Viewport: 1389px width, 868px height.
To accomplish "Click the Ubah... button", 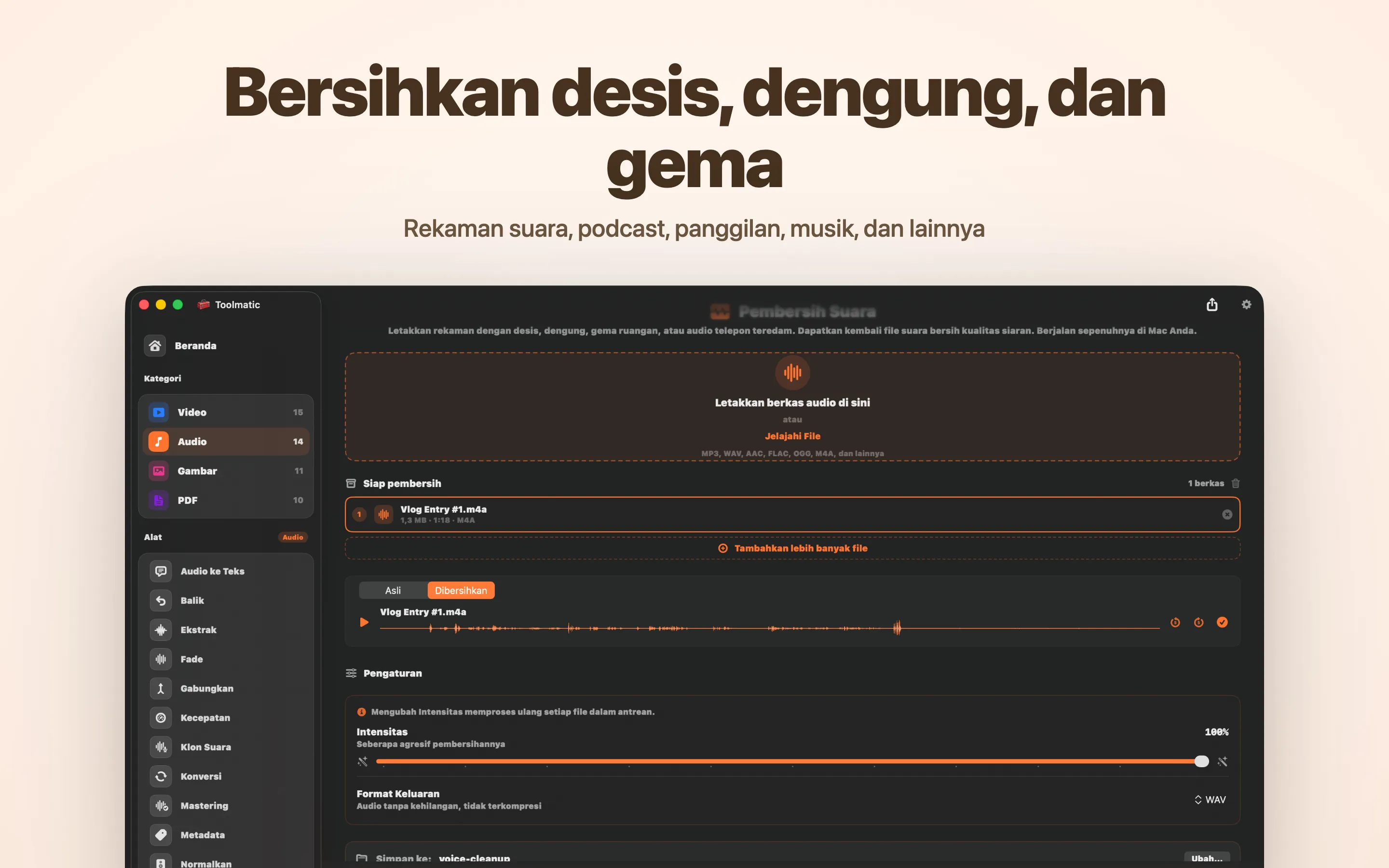I will pos(1207,858).
